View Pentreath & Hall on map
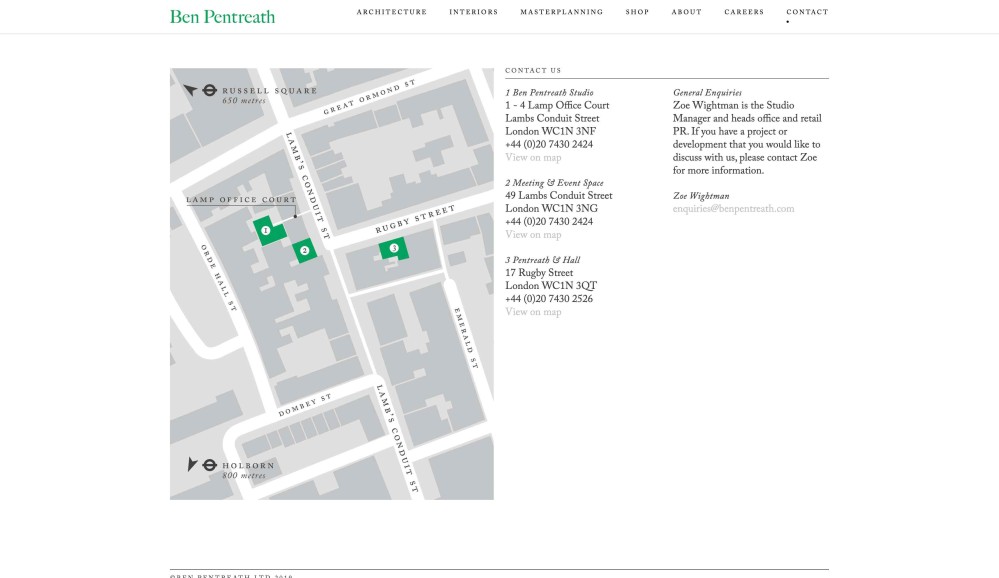 pos(533,312)
